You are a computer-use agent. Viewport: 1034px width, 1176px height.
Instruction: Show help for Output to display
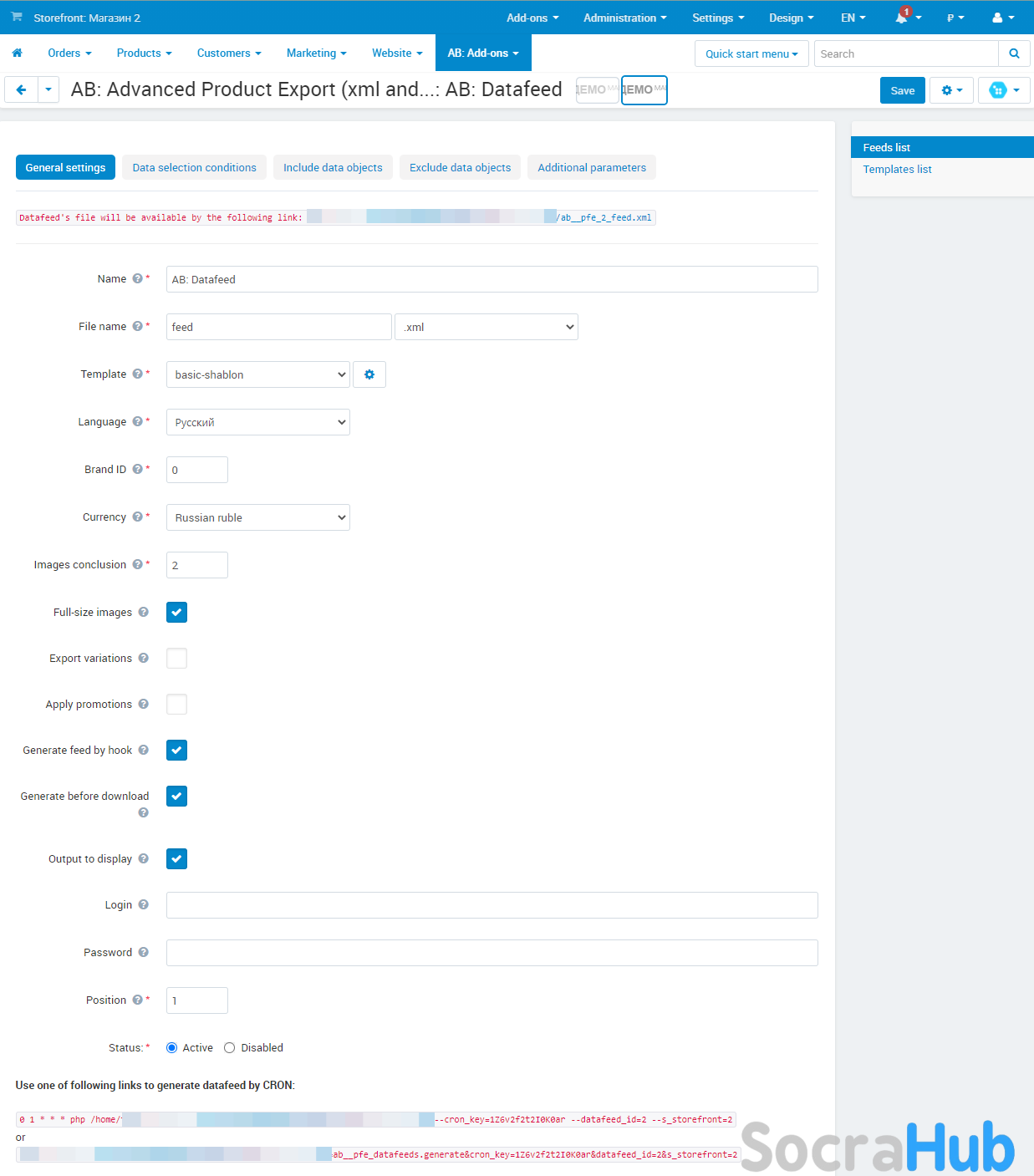pyautogui.click(x=143, y=859)
